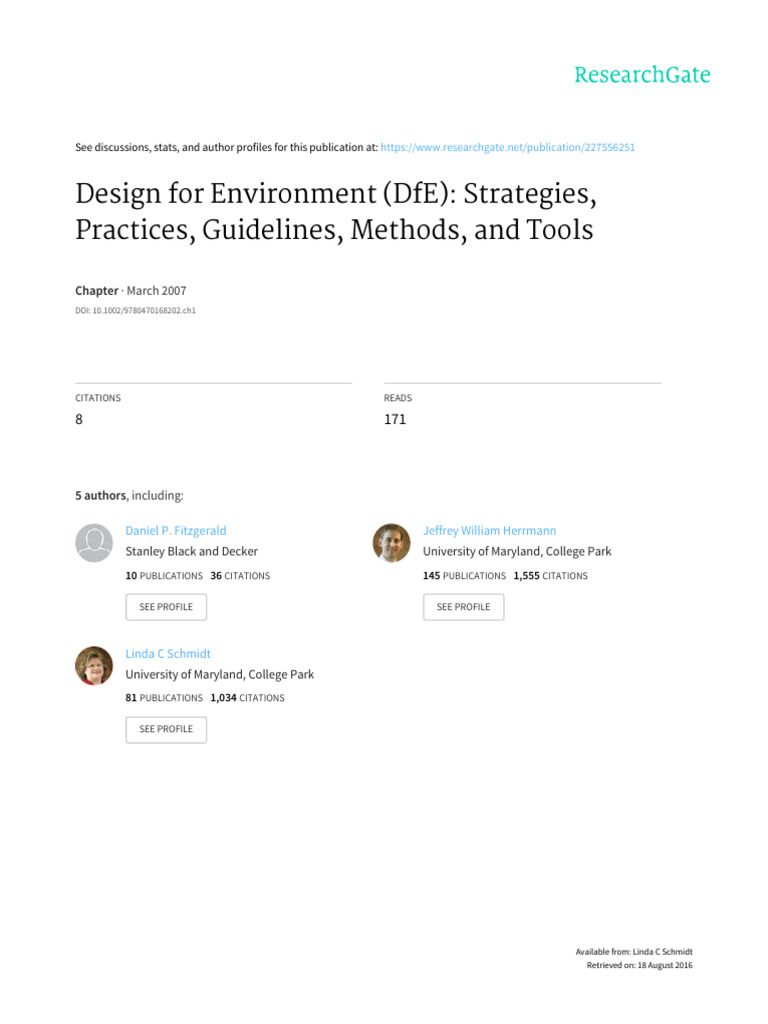
Task: Click 1,034 Citations under Schmidt
Action: click(x=248, y=698)
